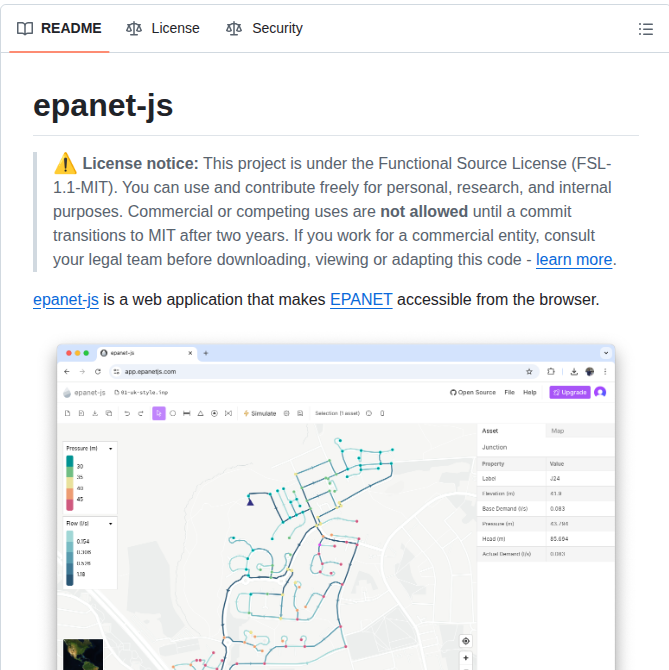
Task: Click the Open Source GitHub link in app
Action: (x=473, y=392)
